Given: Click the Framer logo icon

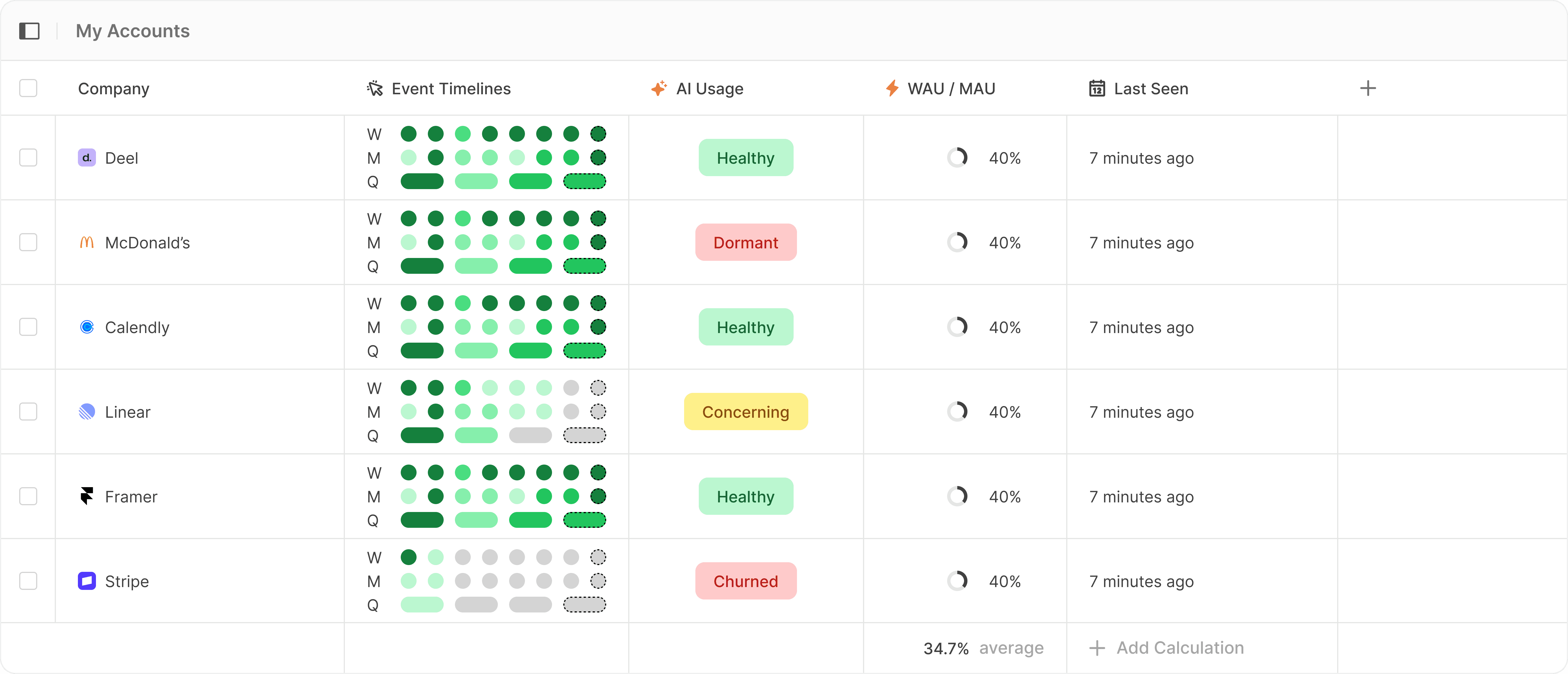Looking at the screenshot, I should pos(86,496).
